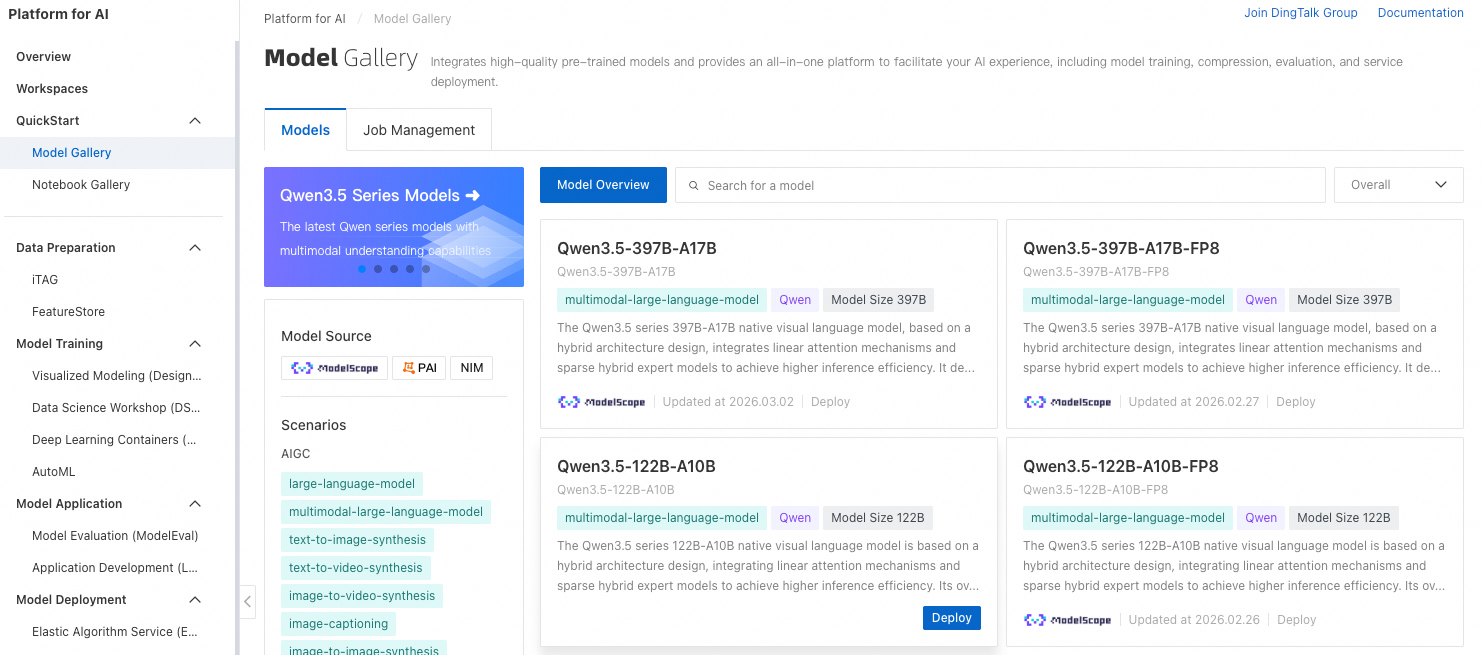Select fifth carousel dot on banner
This screenshot has width=1481, height=655.
pos(426,269)
